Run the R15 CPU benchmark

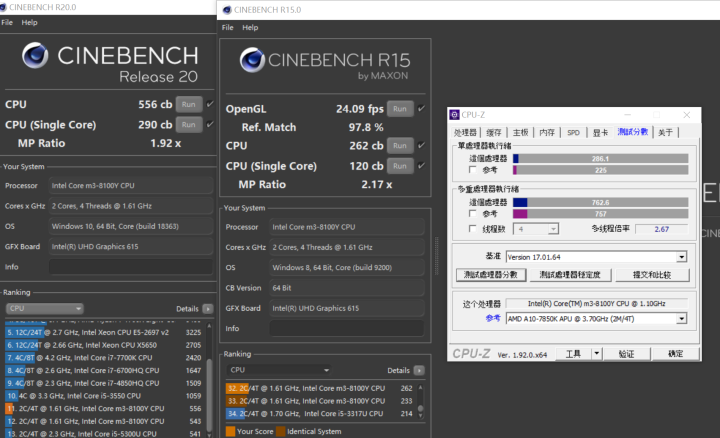coord(400,146)
